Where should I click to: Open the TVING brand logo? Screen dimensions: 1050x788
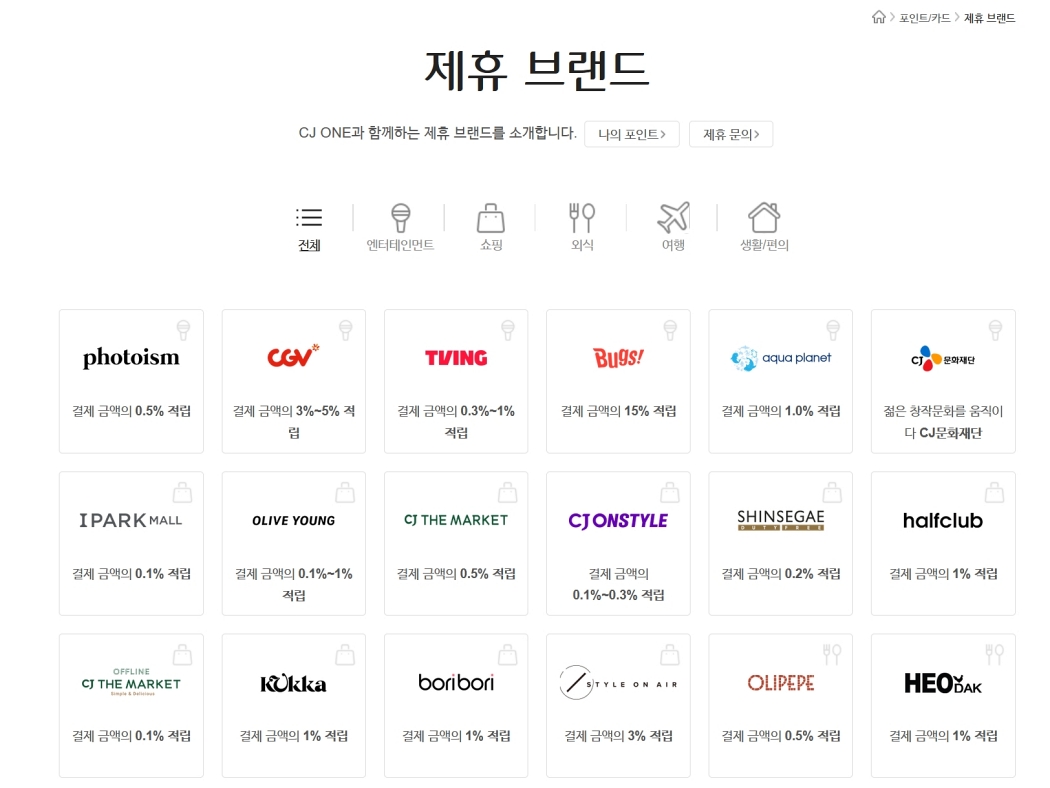pyautogui.click(x=456, y=358)
